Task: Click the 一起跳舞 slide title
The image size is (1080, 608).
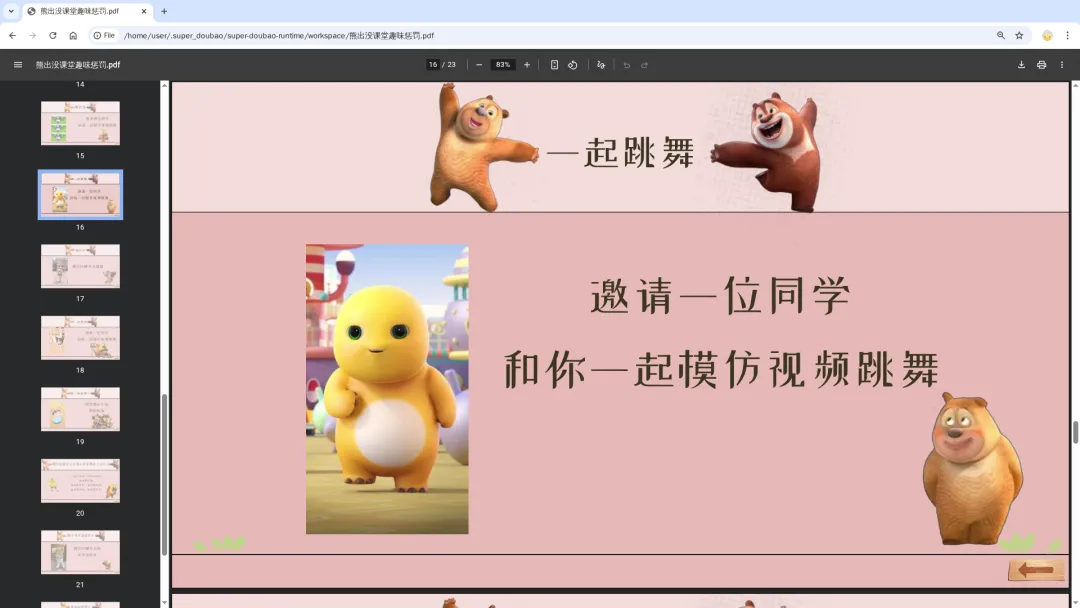Action: [x=620, y=152]
